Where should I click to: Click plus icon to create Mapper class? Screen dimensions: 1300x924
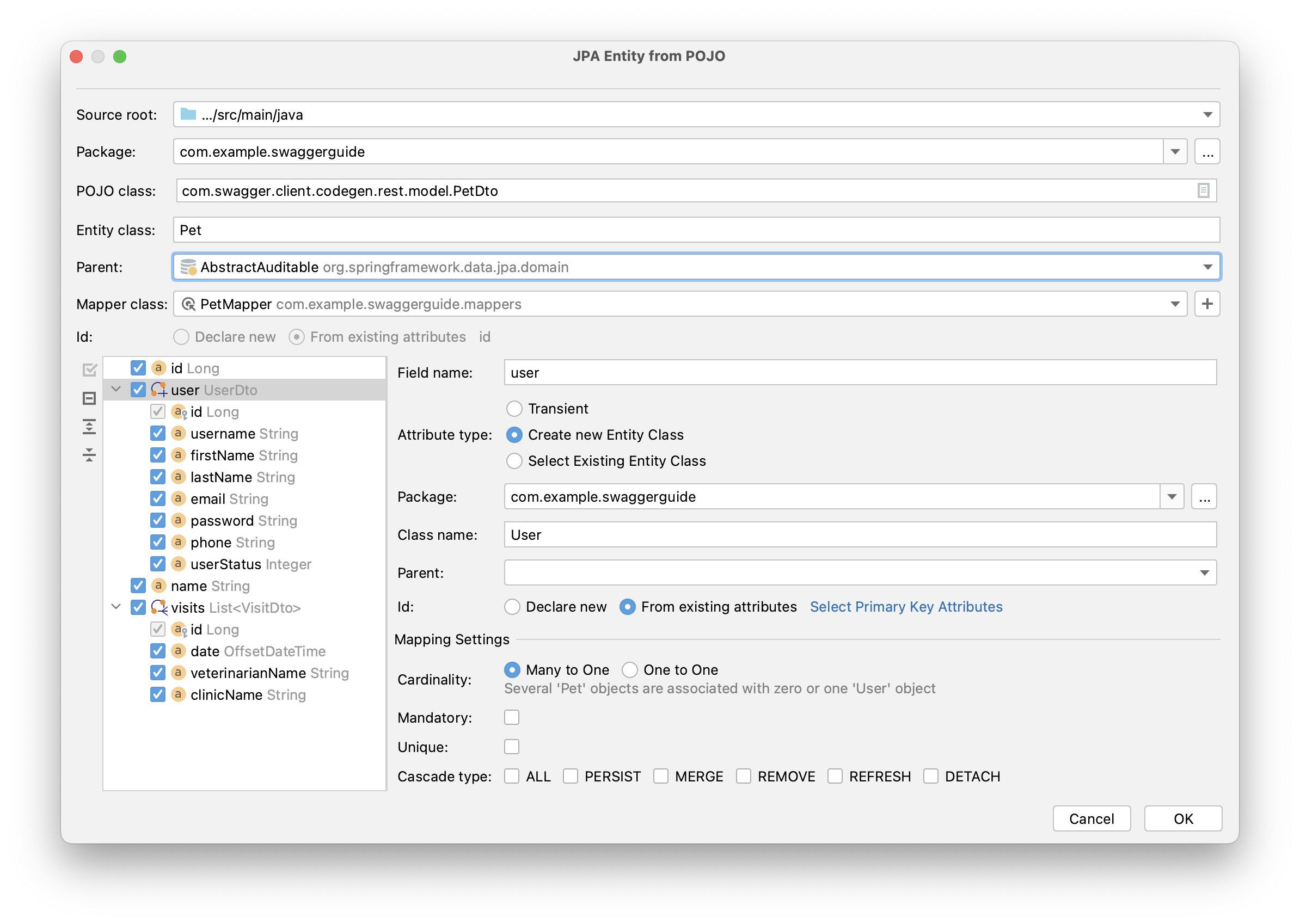pyautogui.click(x=1207, y=304)
